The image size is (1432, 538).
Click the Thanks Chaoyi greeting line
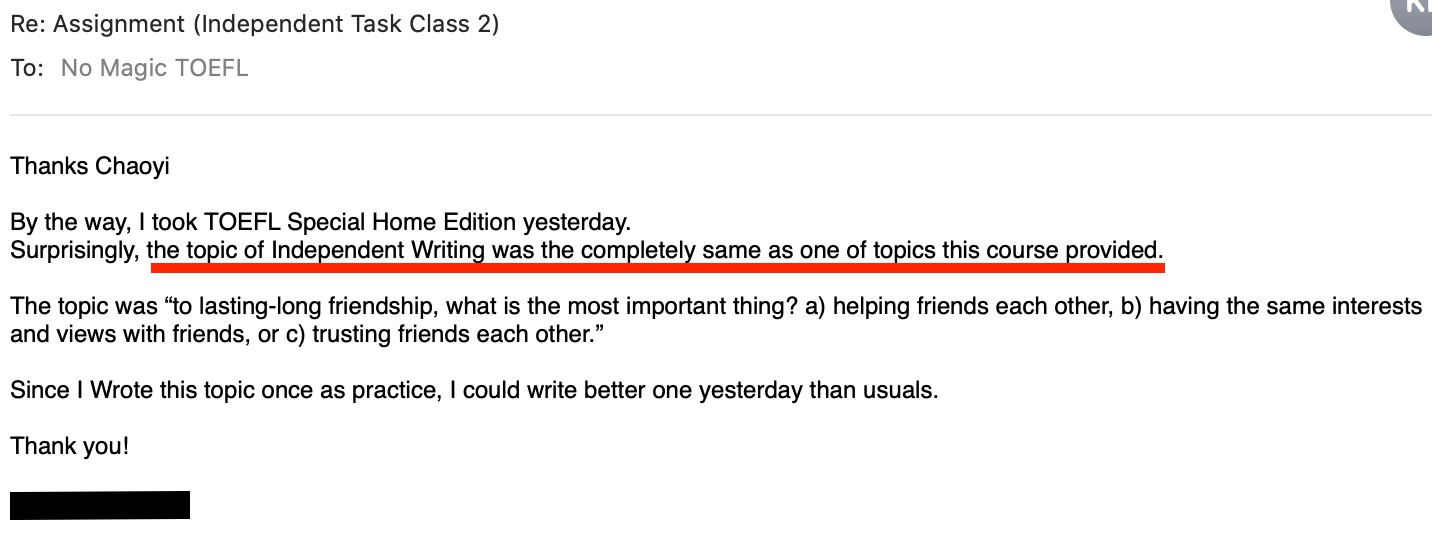point(90,166)
